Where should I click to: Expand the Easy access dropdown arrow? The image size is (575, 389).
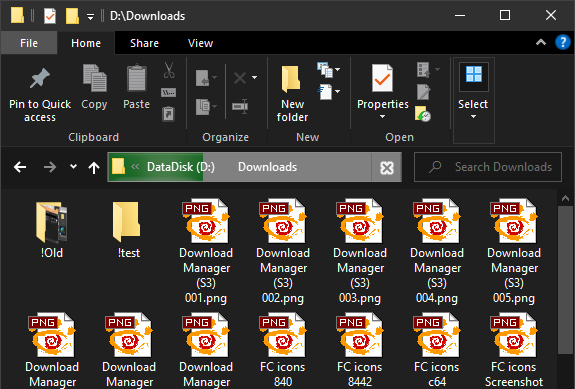pos(337,91)
